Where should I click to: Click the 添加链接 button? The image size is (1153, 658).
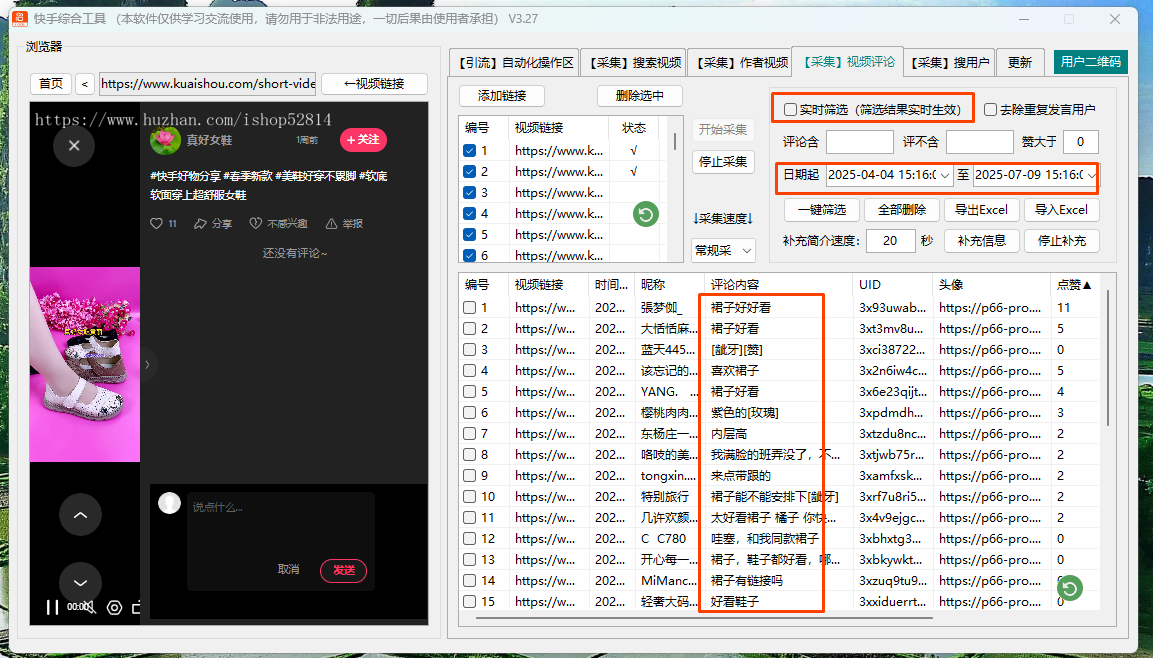[x=502, y=96]
